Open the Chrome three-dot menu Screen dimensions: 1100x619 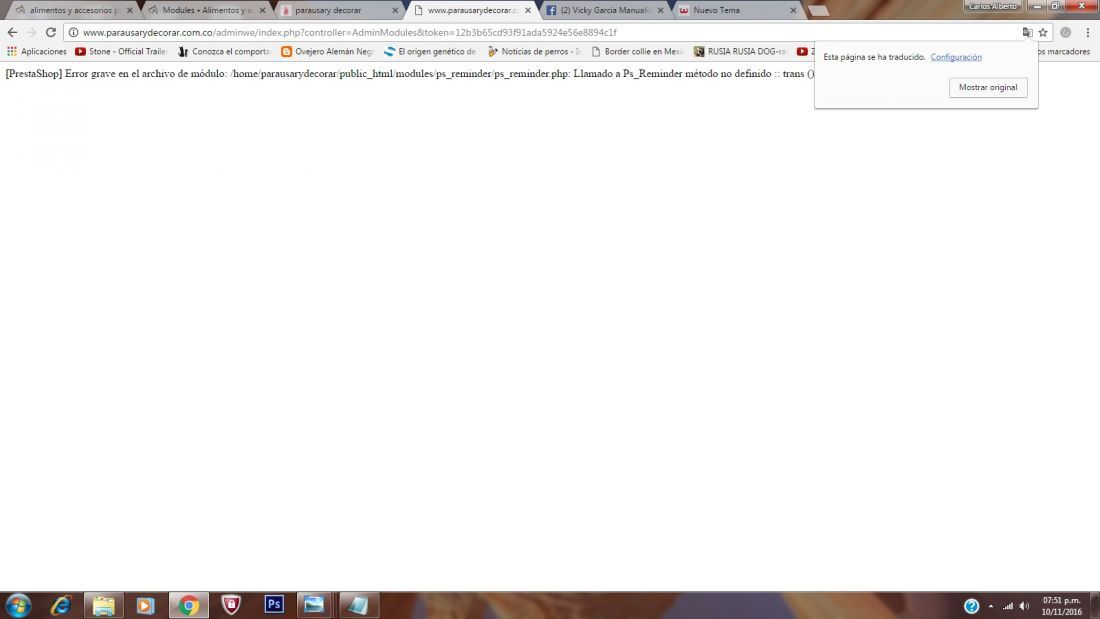point(1088,32)
